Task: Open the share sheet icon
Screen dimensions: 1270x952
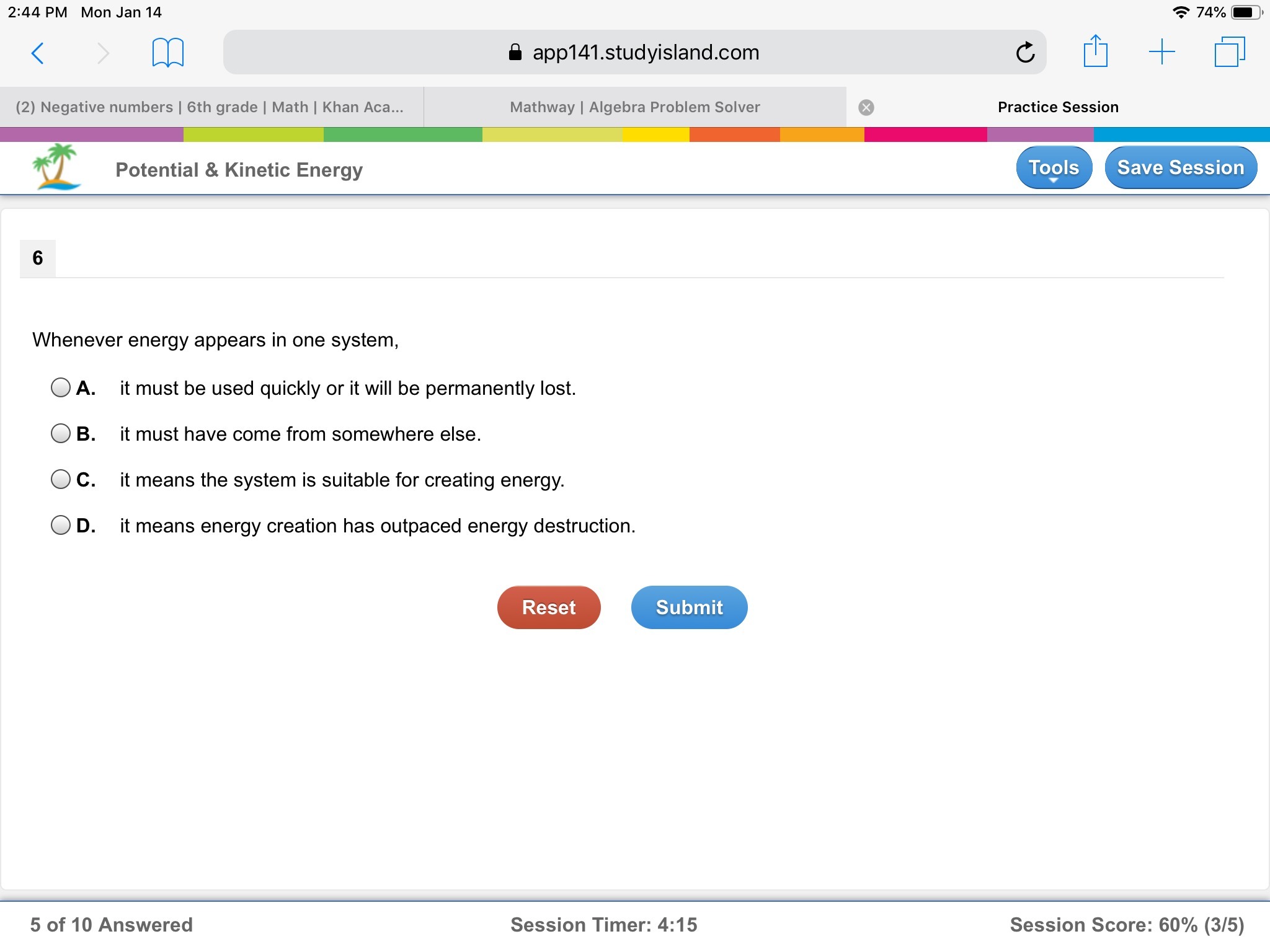Action: click(1095, 51)
